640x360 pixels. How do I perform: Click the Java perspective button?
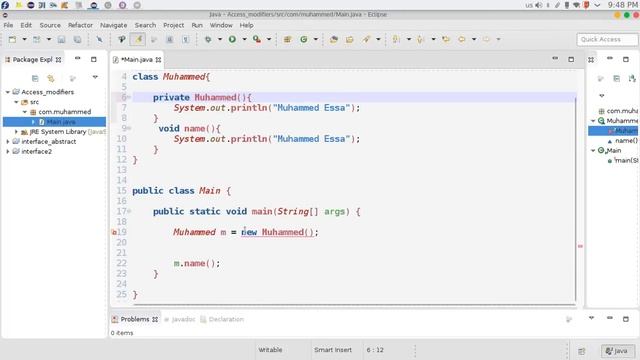[618, 351]
